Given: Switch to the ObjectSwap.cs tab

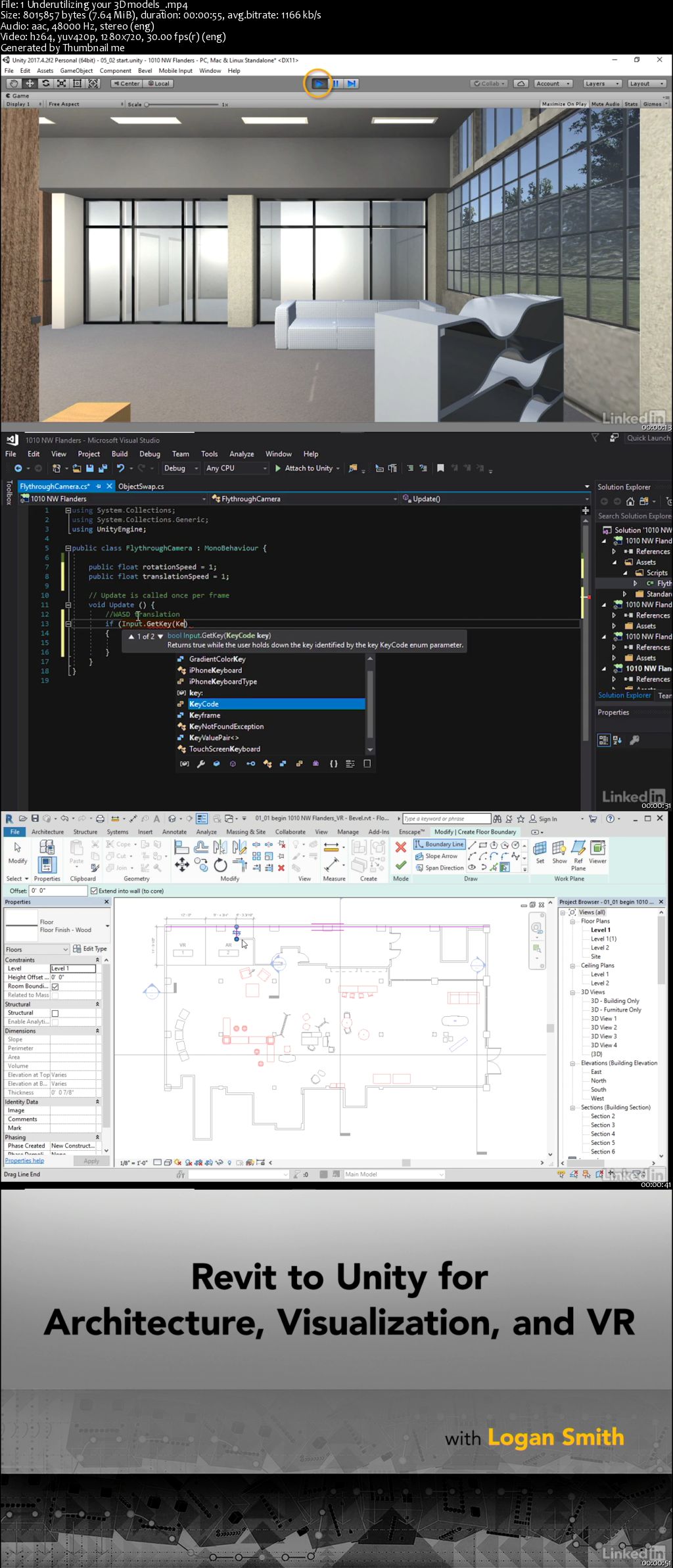Looking at the screenshot, I should click(x=141, y=486).
